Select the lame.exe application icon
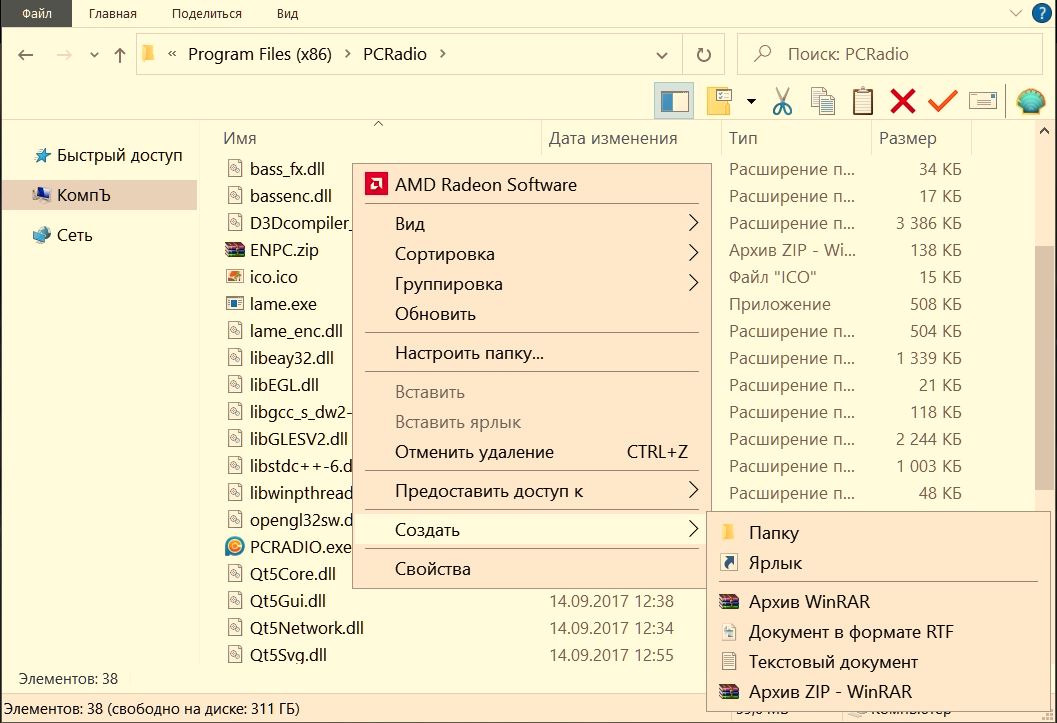The width and height of the screenshot is (1057, 723). click(x=235, y=304)
